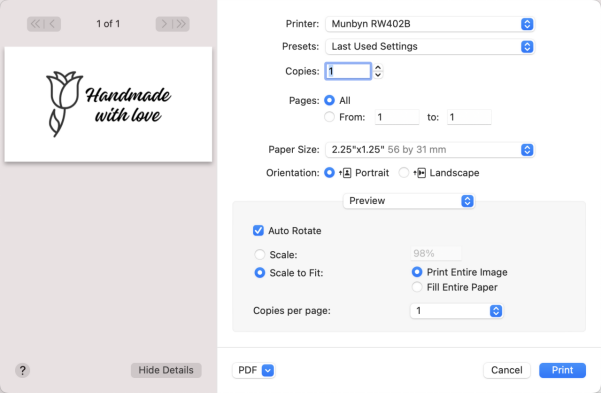
Task: Open Presets dropdown Last Used Settings
Action: click(430, 46)
